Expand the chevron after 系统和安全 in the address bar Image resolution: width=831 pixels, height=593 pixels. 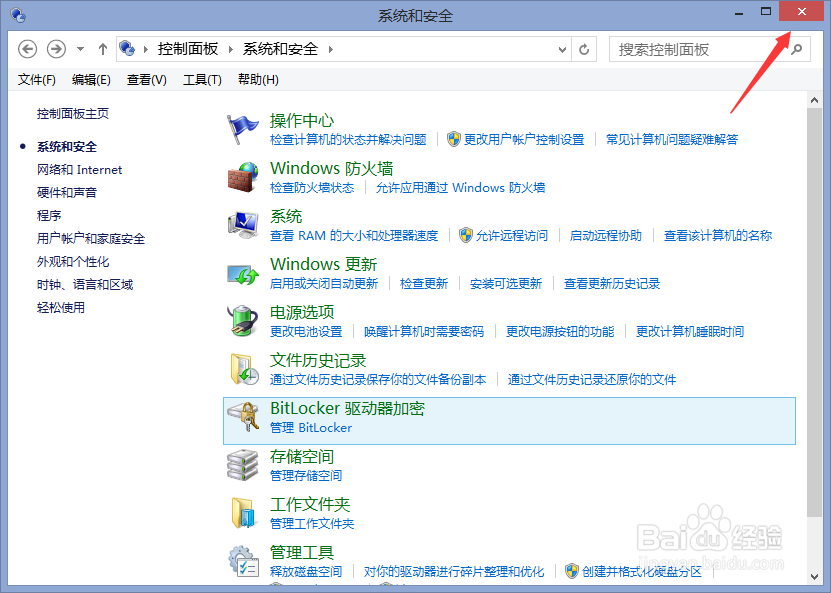(x=331, y=49)
